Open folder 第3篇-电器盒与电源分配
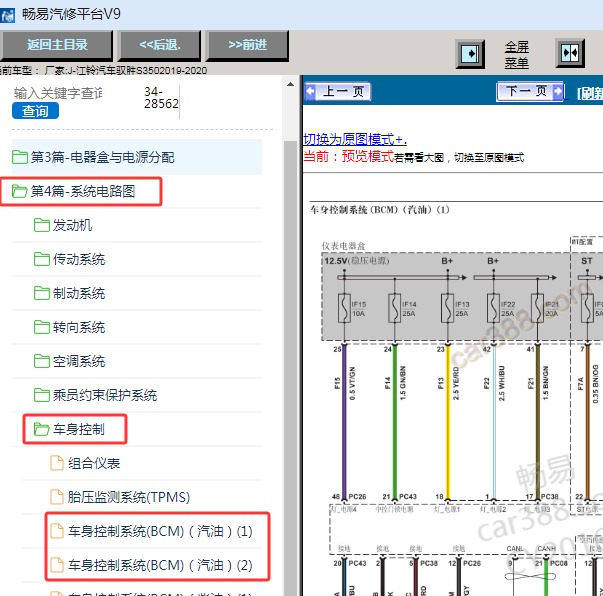This screenshot has height=596, width=603. (137, 157)
